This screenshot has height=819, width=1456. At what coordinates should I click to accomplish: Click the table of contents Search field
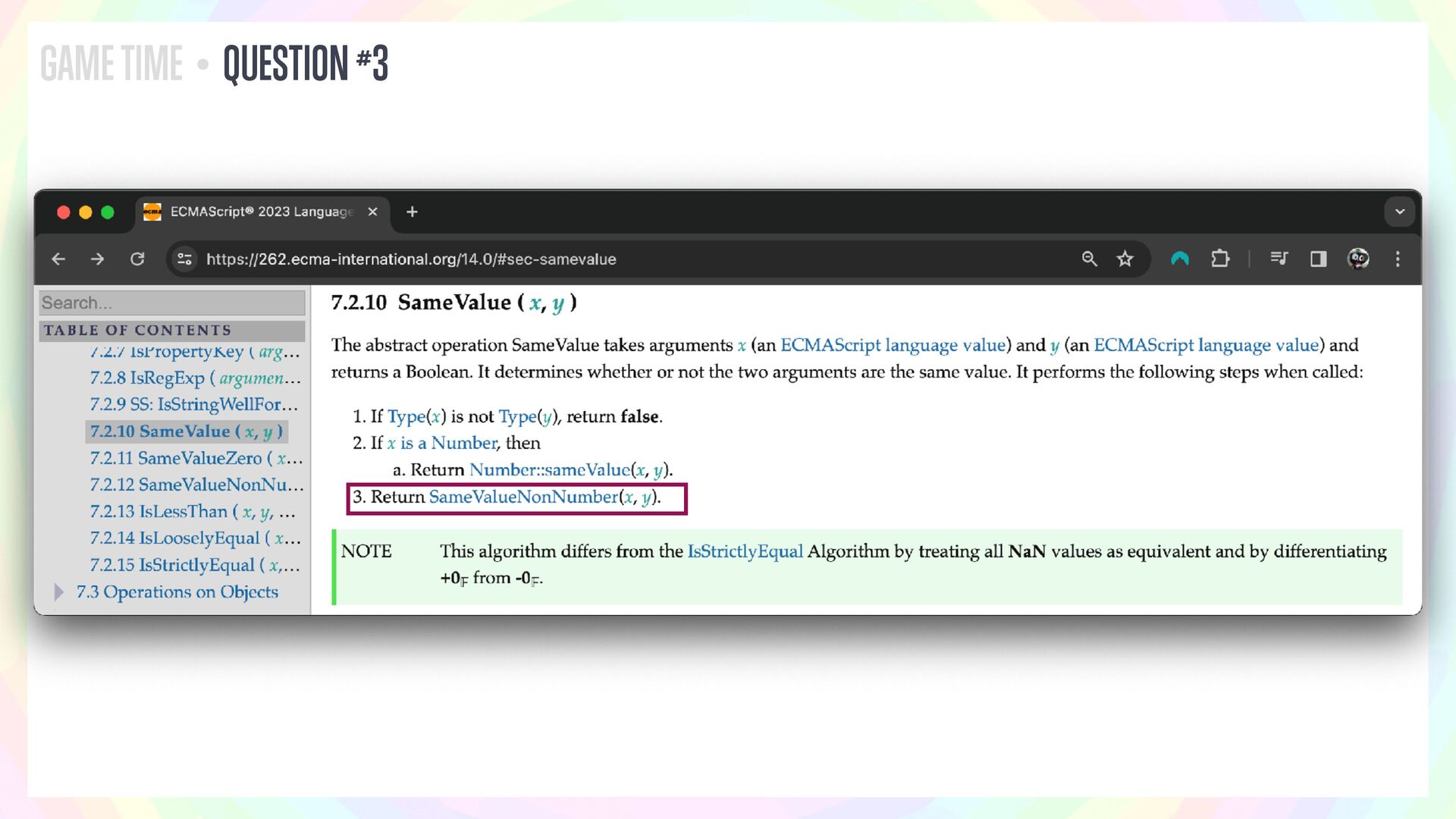click(x=171, y=303)
